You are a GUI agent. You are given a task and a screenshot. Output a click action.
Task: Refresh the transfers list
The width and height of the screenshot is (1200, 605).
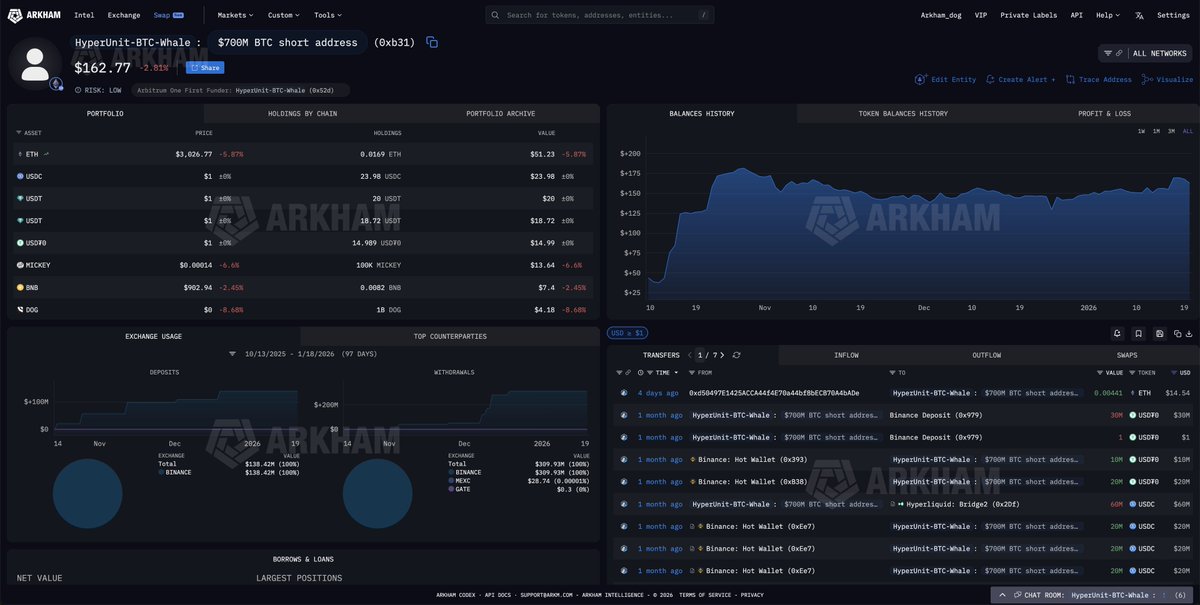(737, 355)
